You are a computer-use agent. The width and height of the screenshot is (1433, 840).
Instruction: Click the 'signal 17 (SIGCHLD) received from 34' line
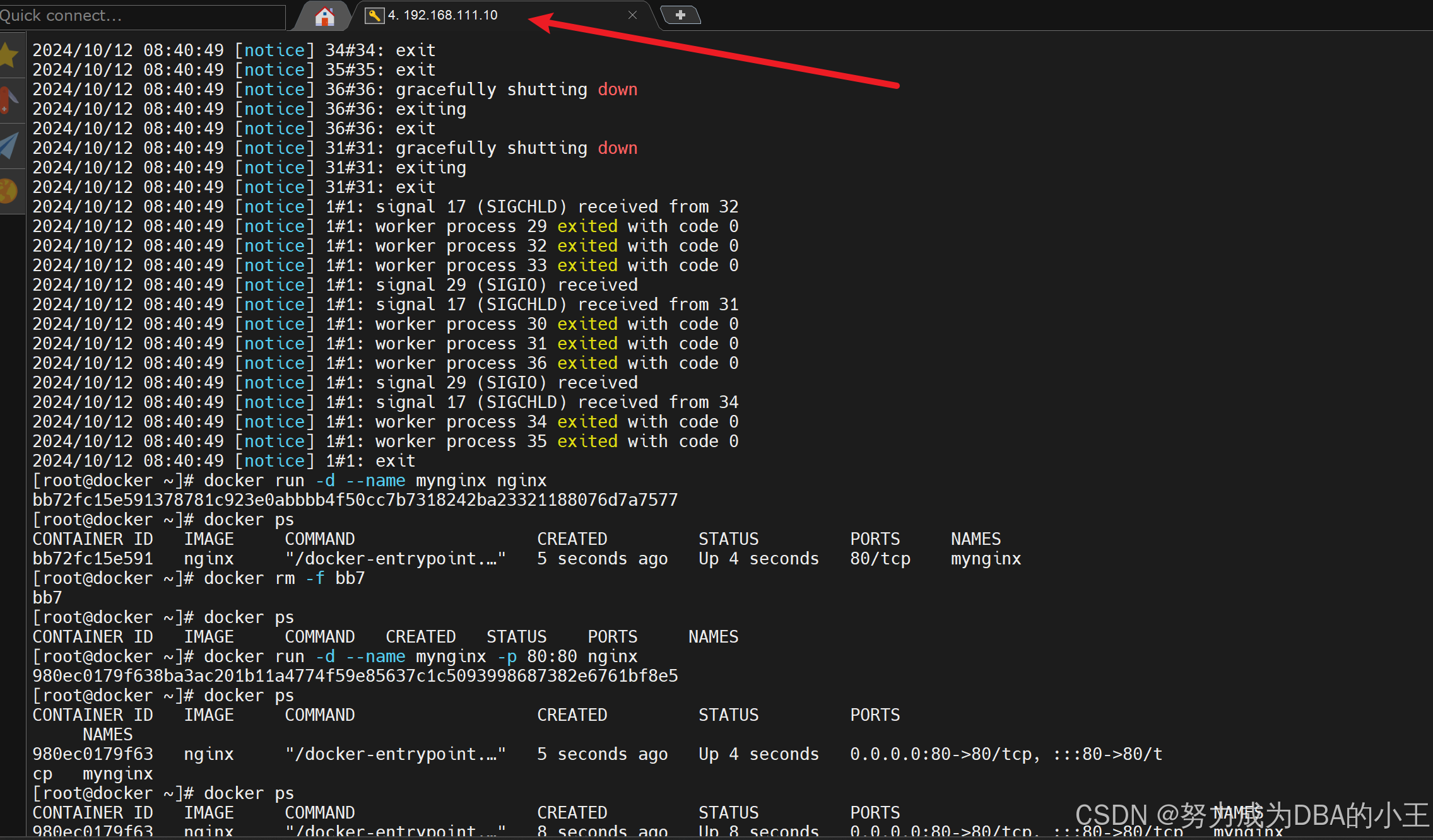(x=557, y=402)
